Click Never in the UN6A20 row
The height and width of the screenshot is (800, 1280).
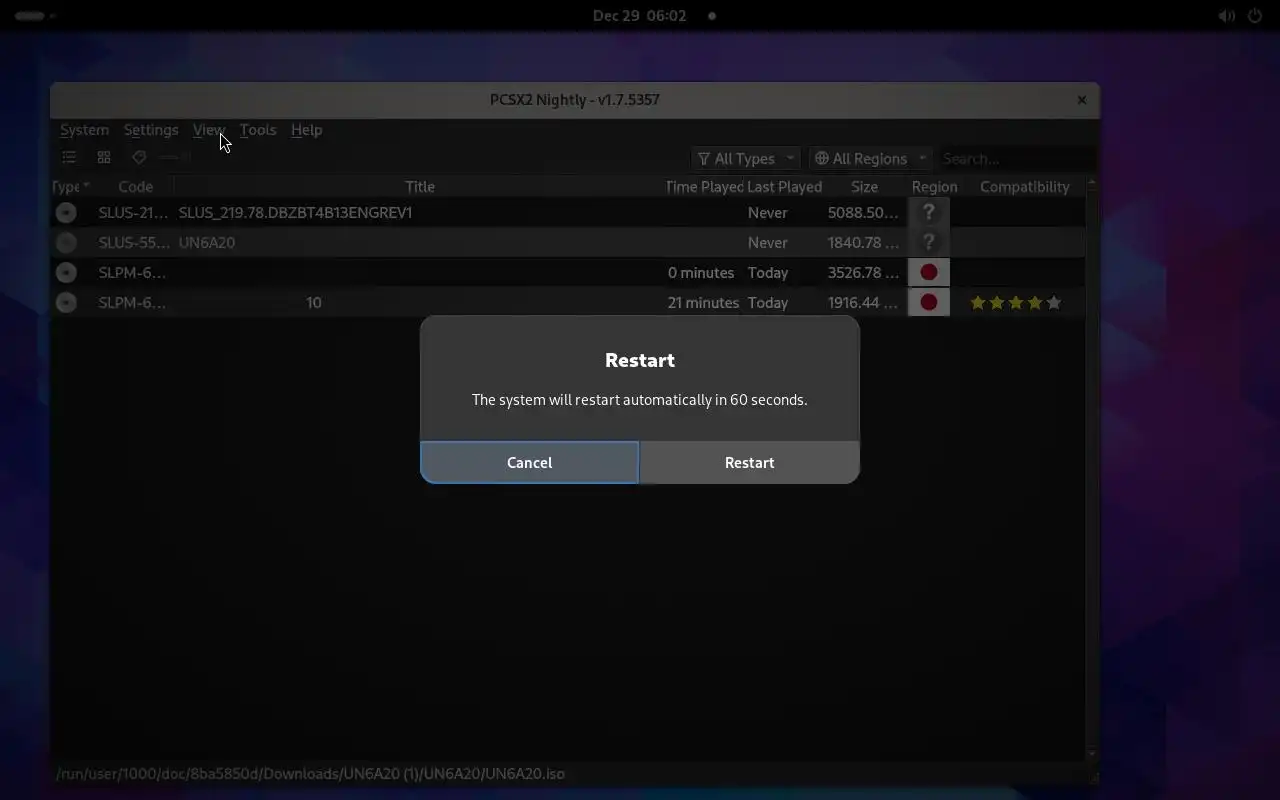tap(767, 242)
